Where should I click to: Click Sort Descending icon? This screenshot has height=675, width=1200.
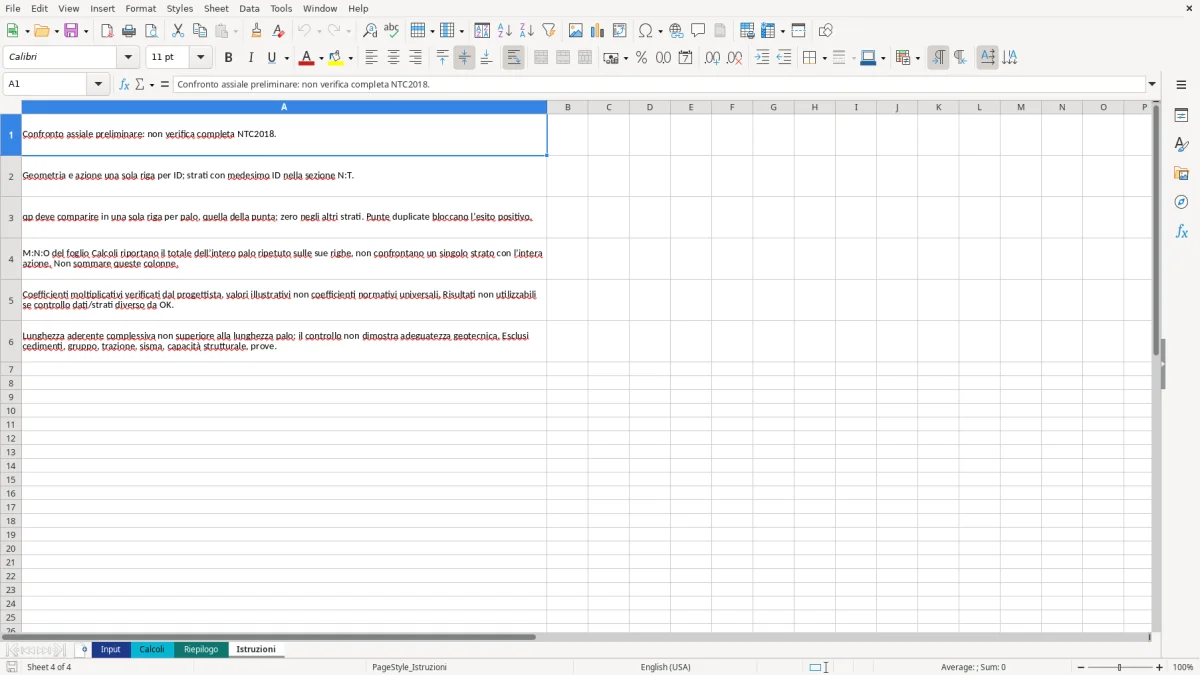[527, 31]
